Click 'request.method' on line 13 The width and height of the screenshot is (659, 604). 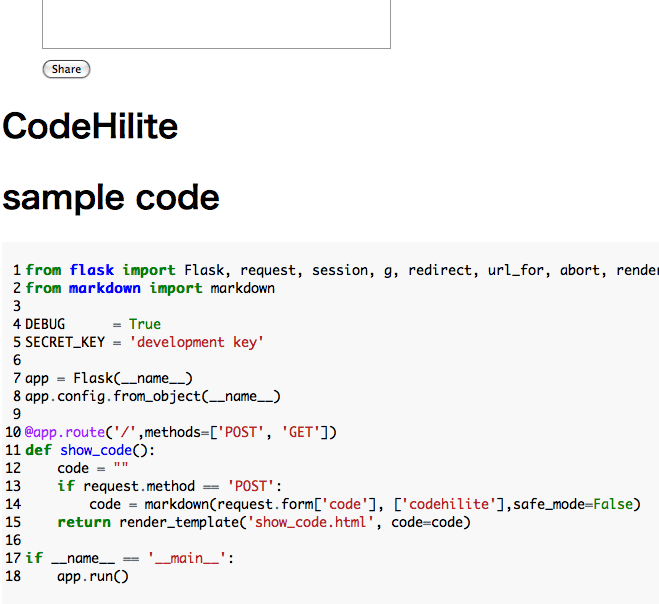(139, 486)
